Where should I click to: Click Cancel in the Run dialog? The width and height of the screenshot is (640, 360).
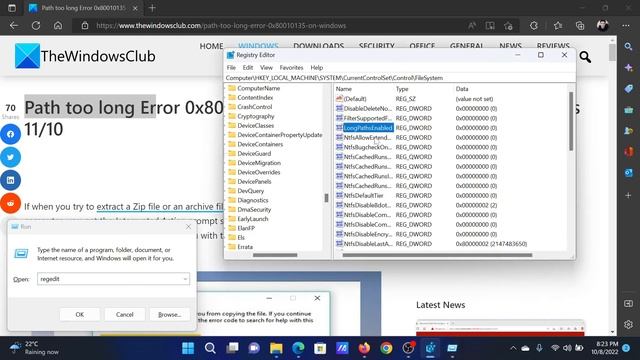click(x=124, y=314)
